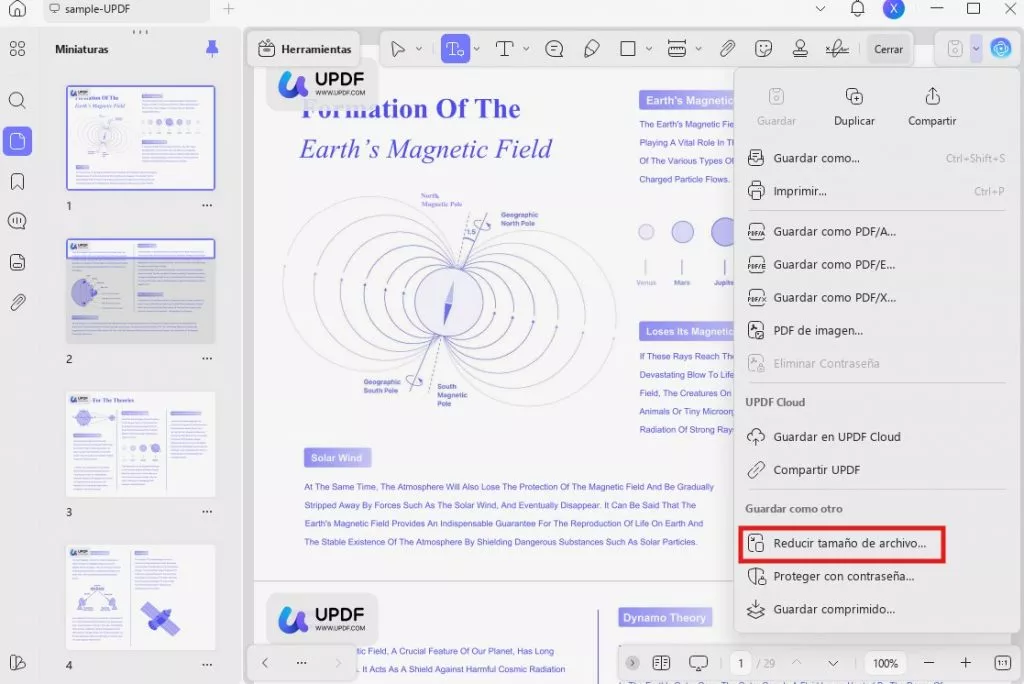Open the comments panel icon
Screen dimensions: 1024x684
click(x=18, y=221)
